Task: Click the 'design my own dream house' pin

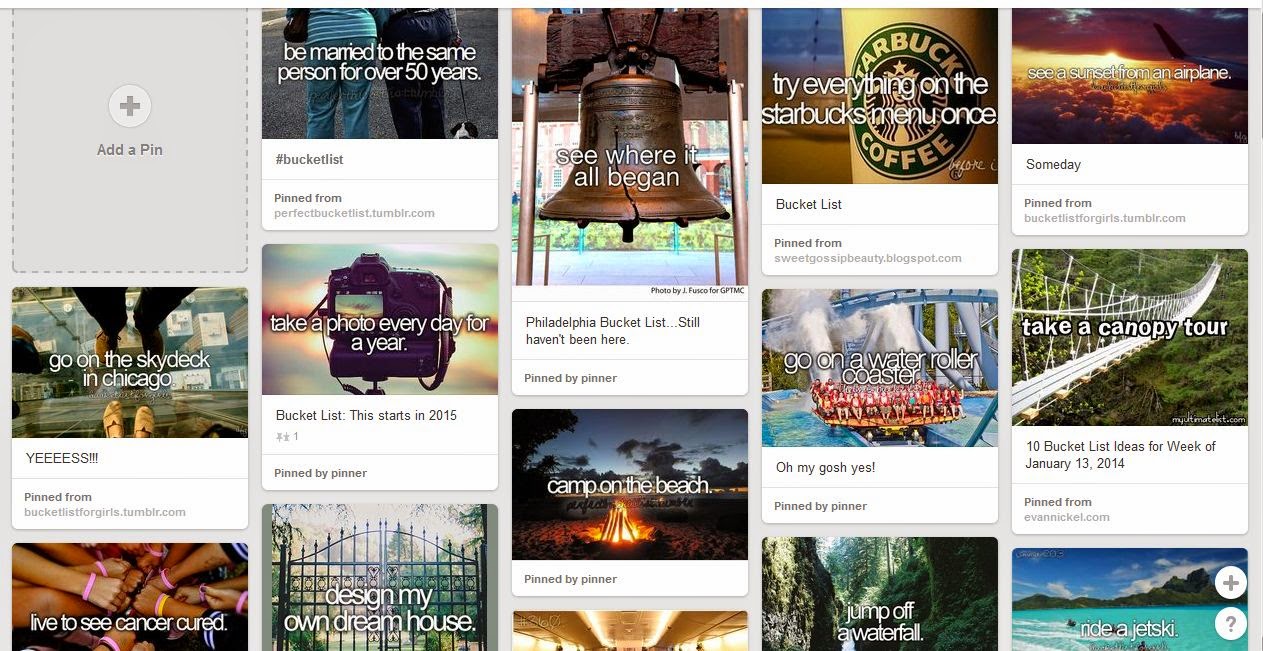Action: (380, 577)
